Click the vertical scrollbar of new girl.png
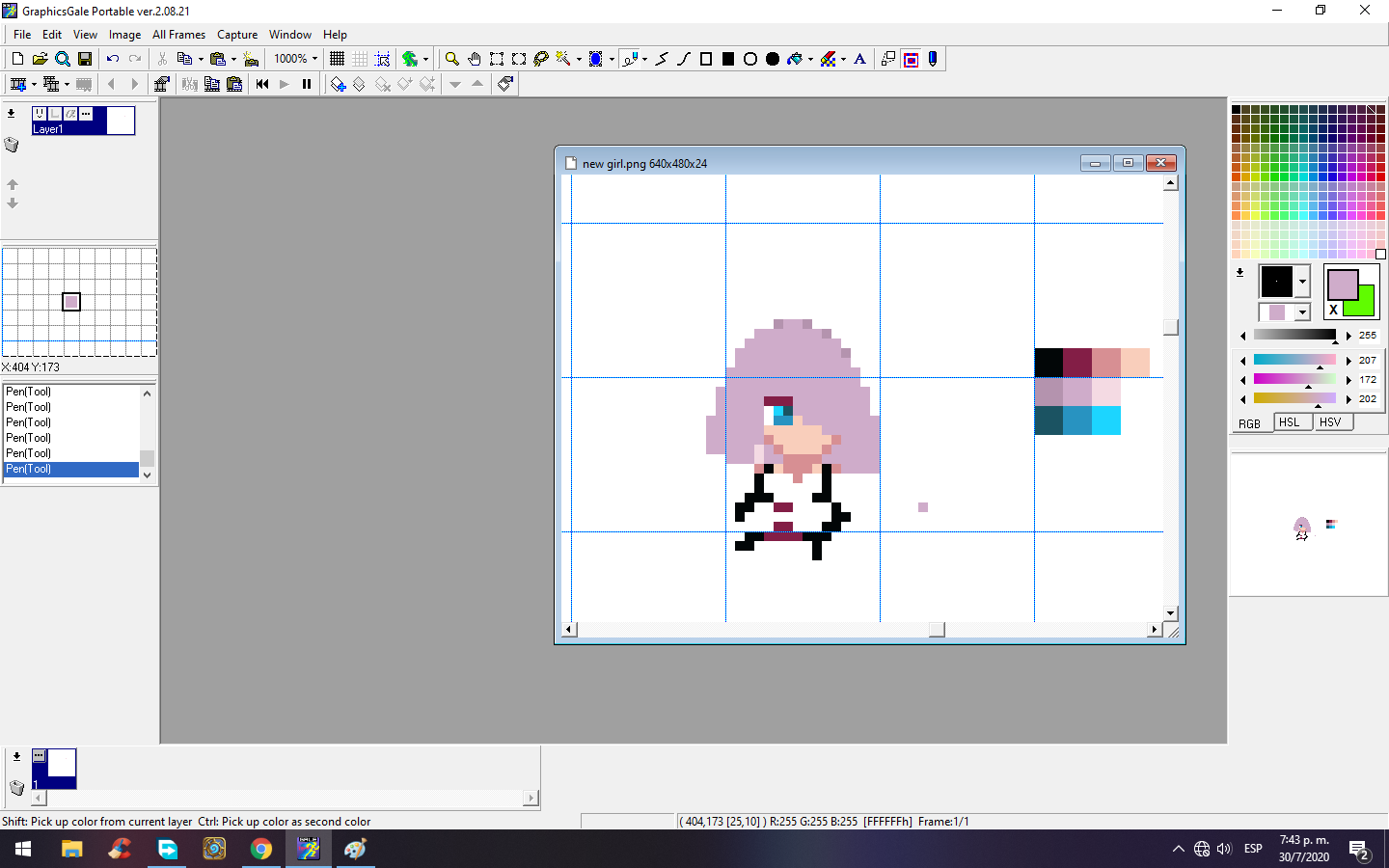This screenshot has height=868, width=1389. [x=1171, y=398]
